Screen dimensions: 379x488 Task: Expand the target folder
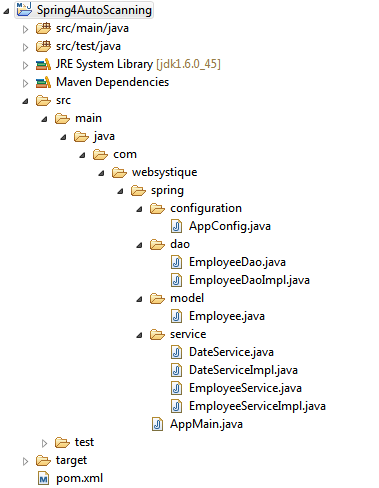click(25, 461)
